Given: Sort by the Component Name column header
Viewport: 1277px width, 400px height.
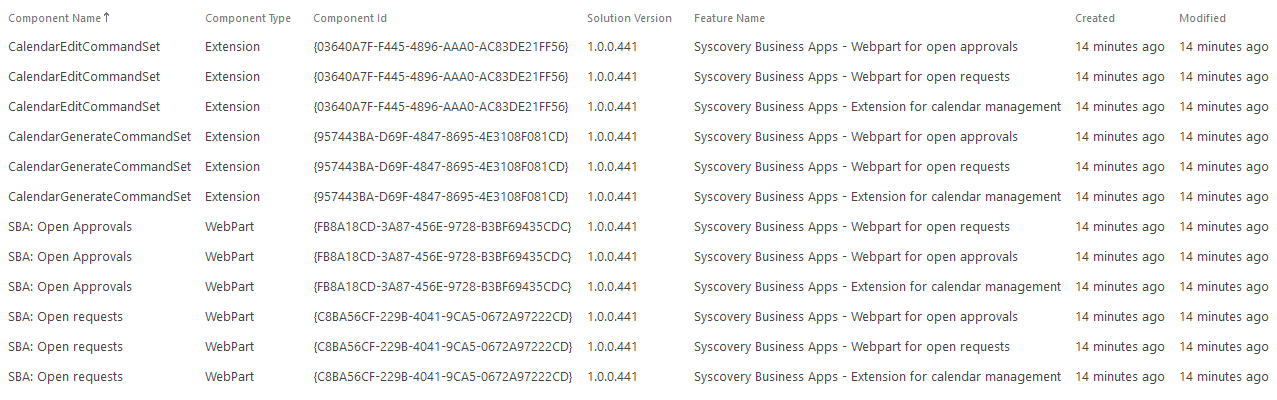Looking at the screenshot, I should pyautogui.click(x=59, y=18).
